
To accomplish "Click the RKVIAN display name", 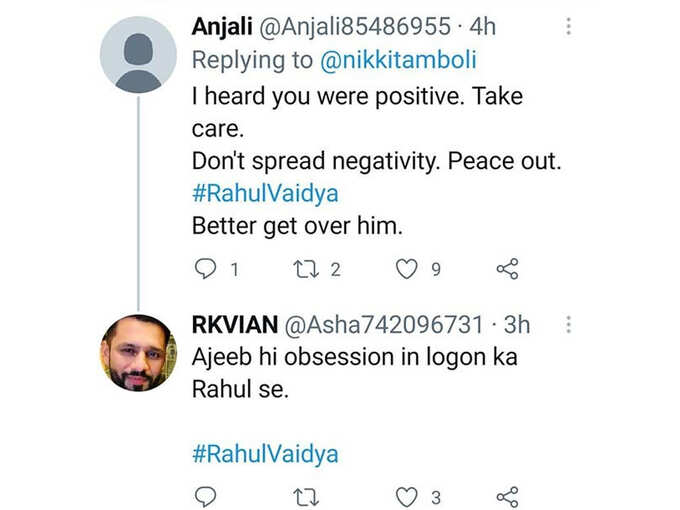I will pyautogui.click(x=235, y=324).
